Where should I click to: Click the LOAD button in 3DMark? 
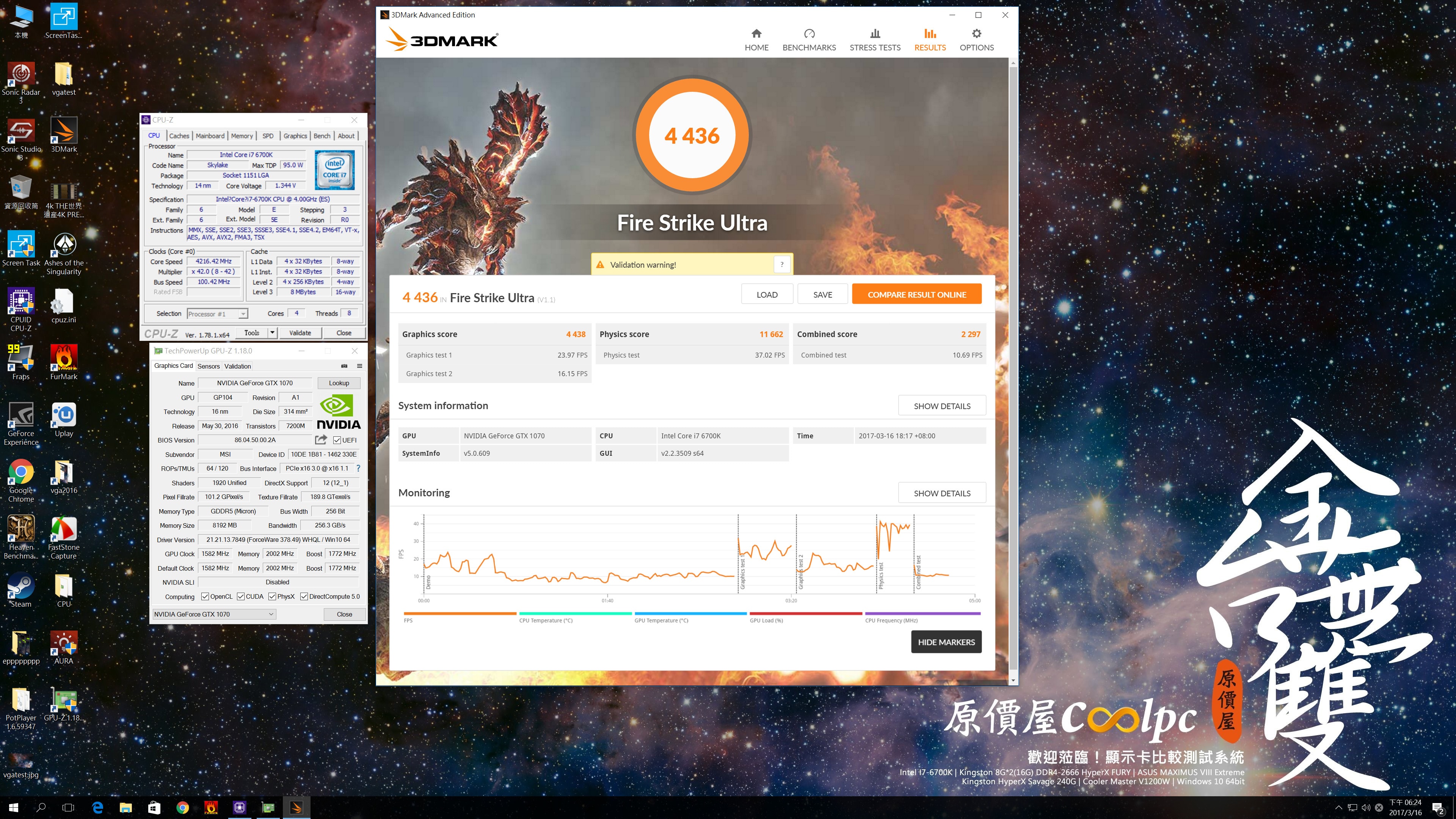point(767,294)
